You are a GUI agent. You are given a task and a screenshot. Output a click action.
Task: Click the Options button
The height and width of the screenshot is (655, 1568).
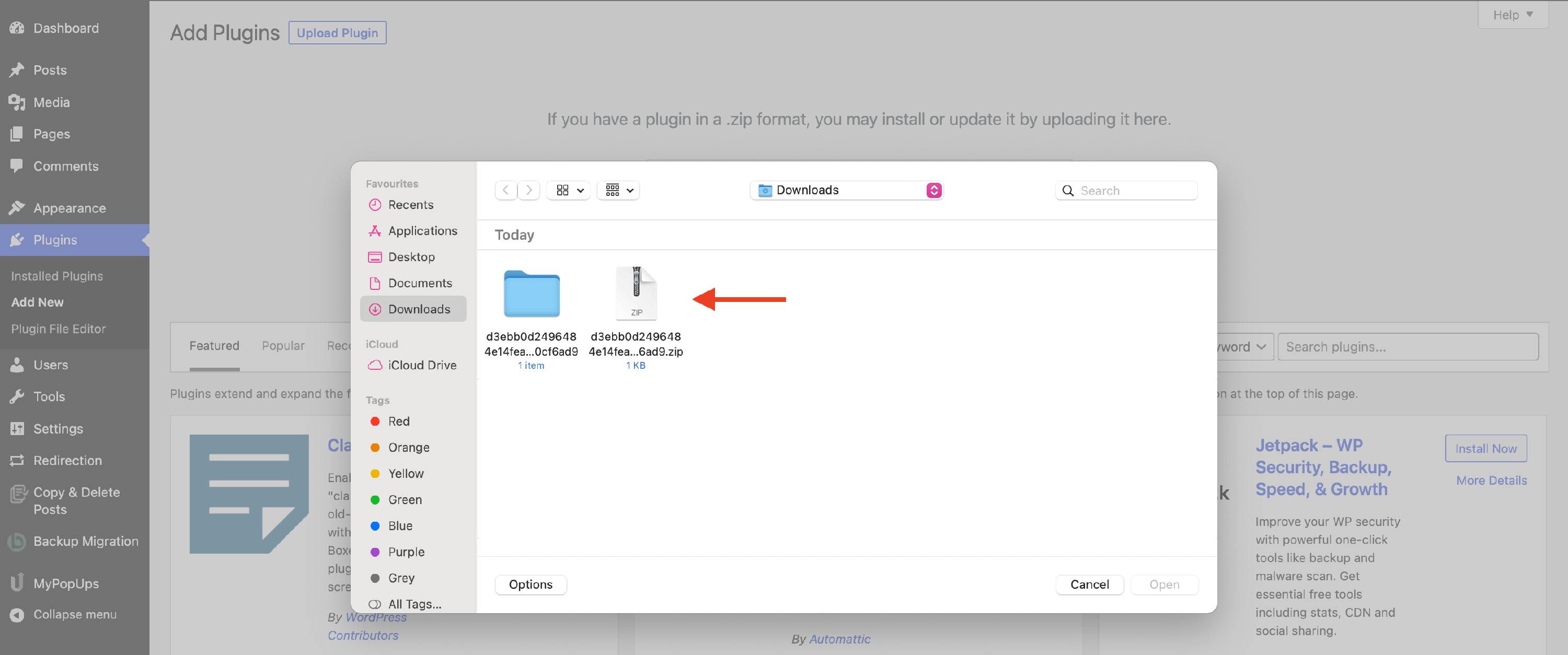530,584
